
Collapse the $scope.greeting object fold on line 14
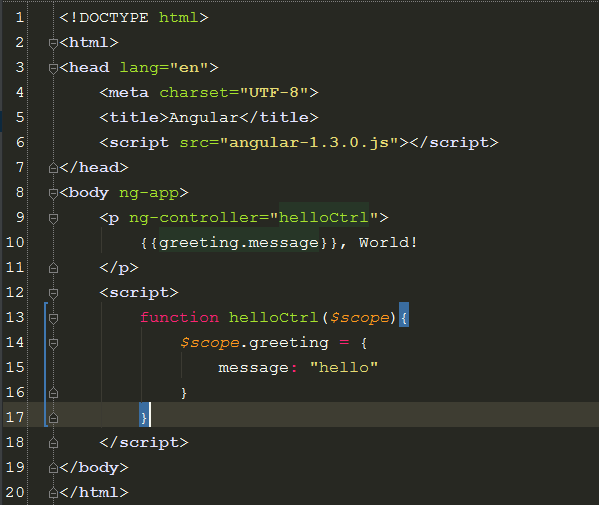pyautogui.click(x=53, y=343)
